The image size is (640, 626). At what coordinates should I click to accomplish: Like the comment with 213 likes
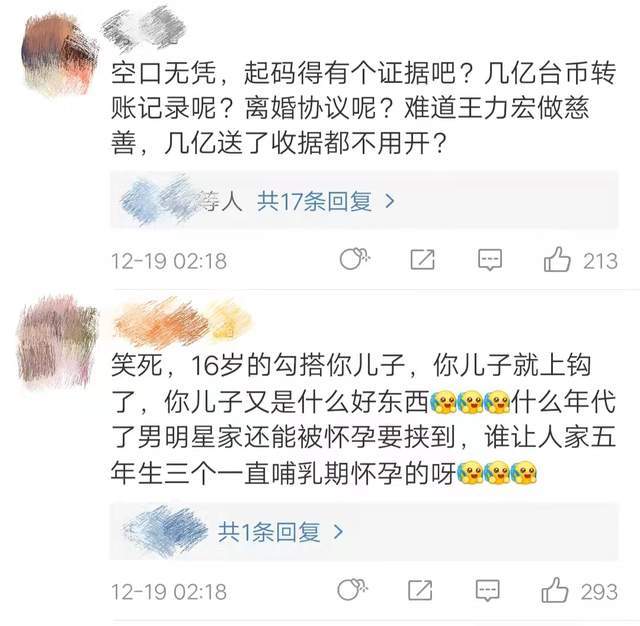[557, 260]
